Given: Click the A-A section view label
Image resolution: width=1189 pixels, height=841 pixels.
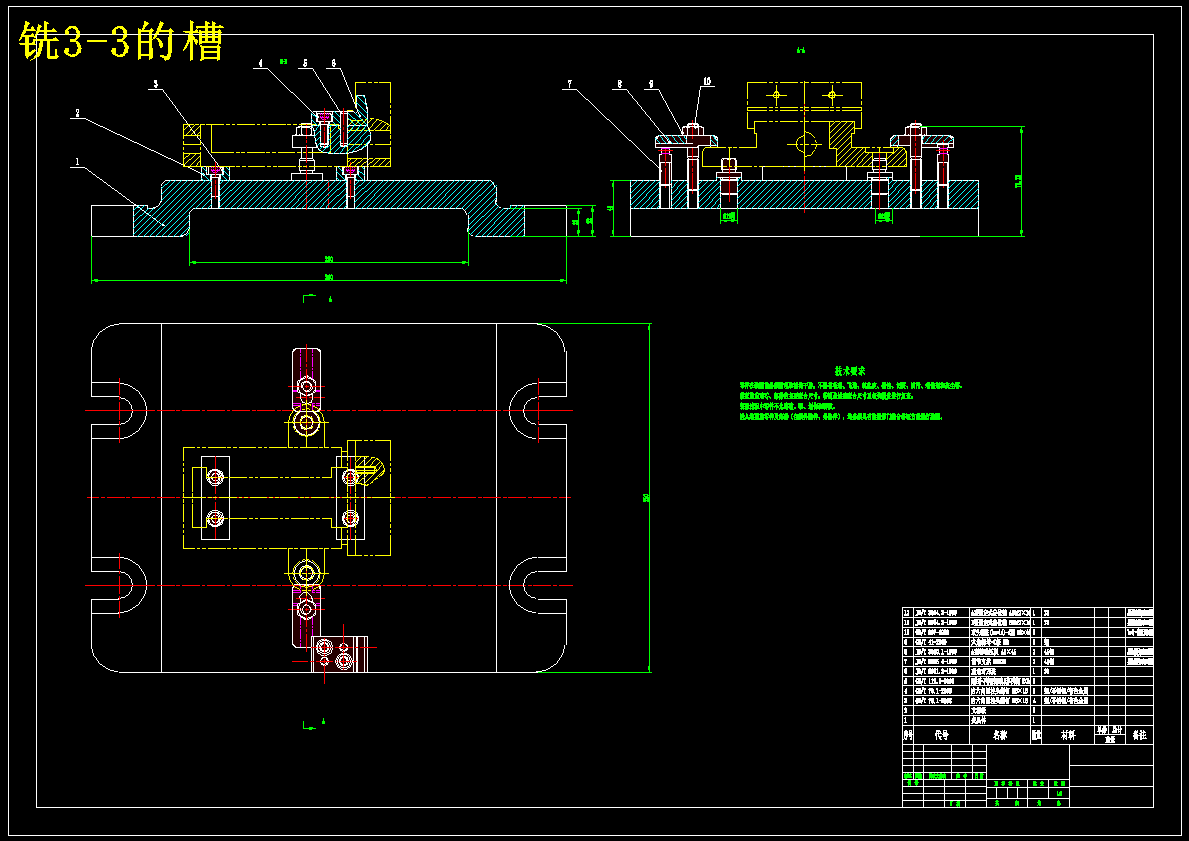Looking at the screenshot, I should point(801,51).
